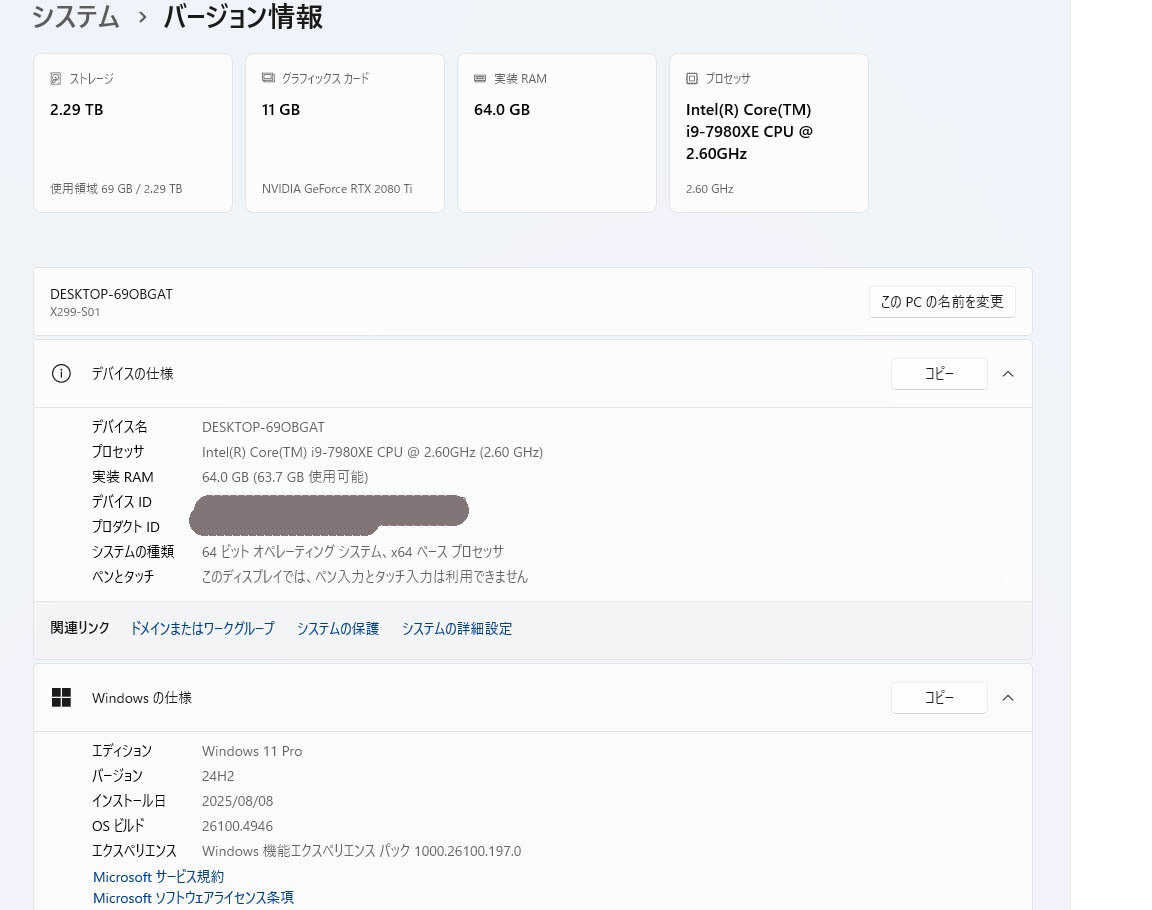Image resolution: width=1152 pixels, height=910 pixels.
Task: Open ドメインまたはワークグループ link
Action: point(201,628)
